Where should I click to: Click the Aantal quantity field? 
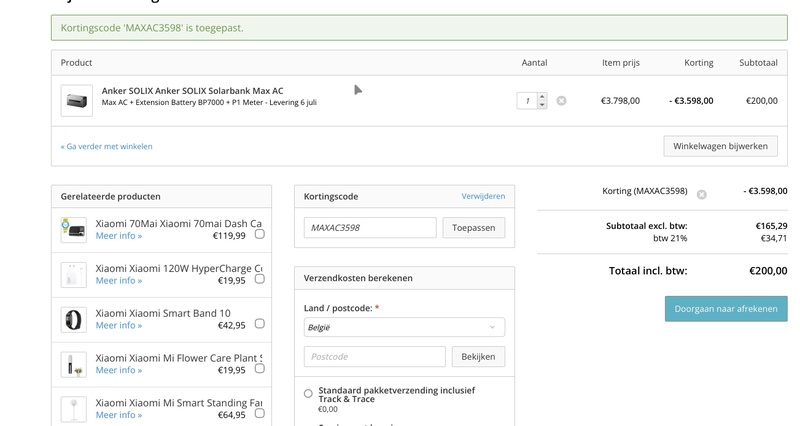(x=527, y=101)
